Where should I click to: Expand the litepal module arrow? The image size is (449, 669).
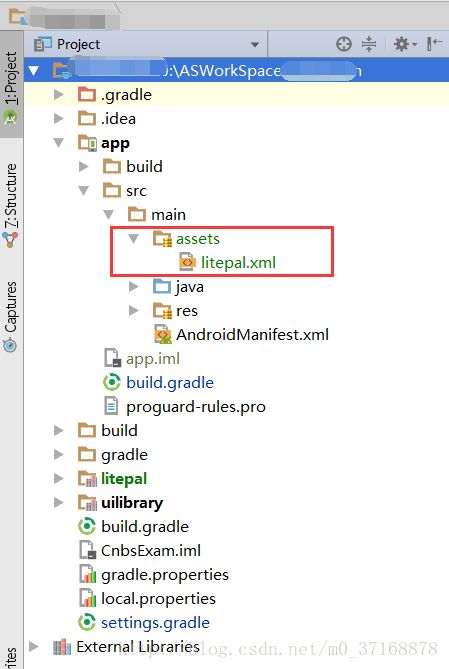[x=58, y=478]
